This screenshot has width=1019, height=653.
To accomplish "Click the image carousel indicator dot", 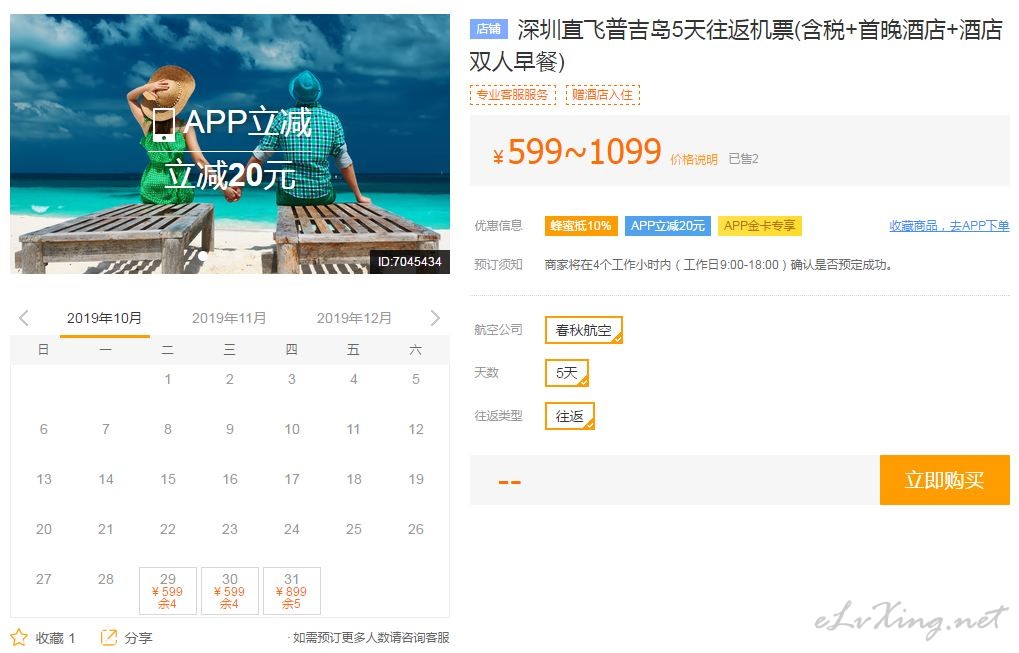I will [203, 255].
